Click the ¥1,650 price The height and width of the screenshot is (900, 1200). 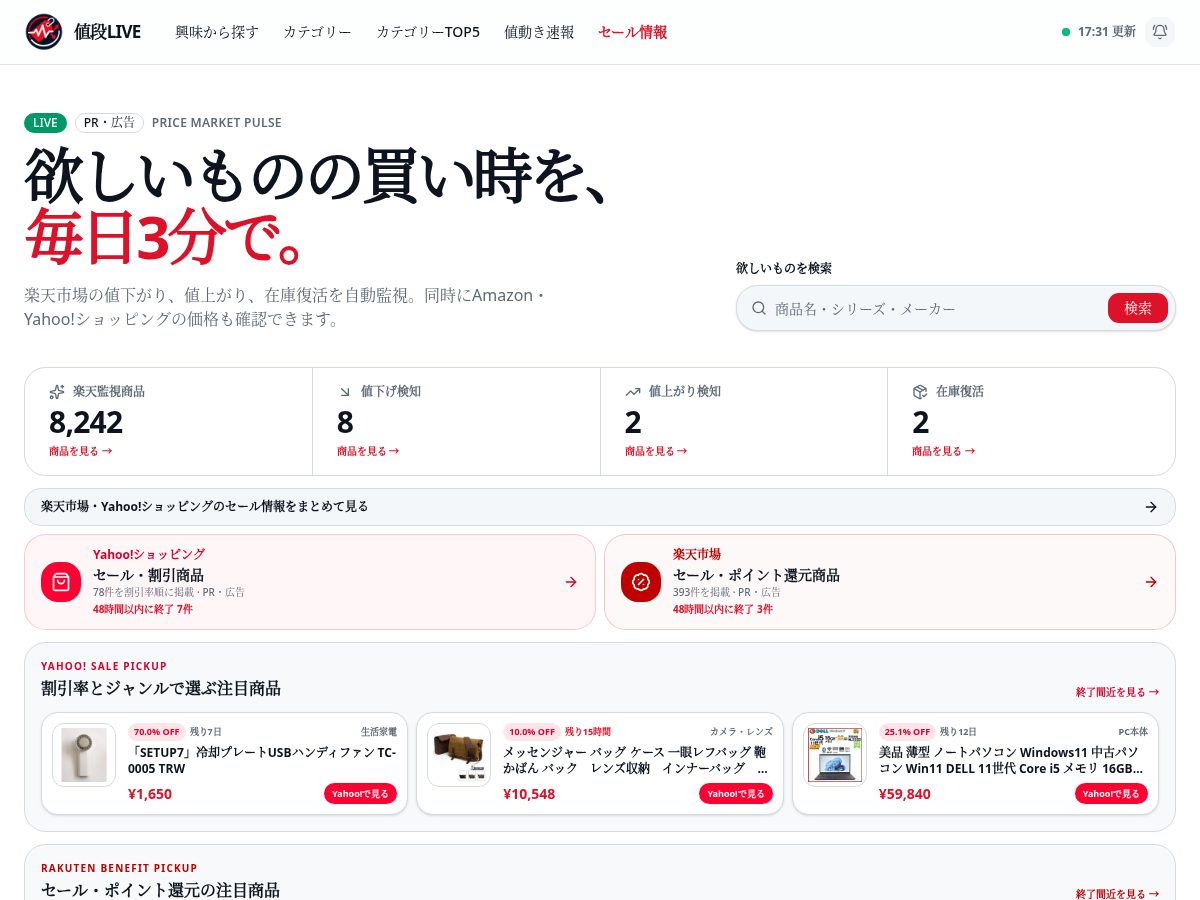point(150,794)
